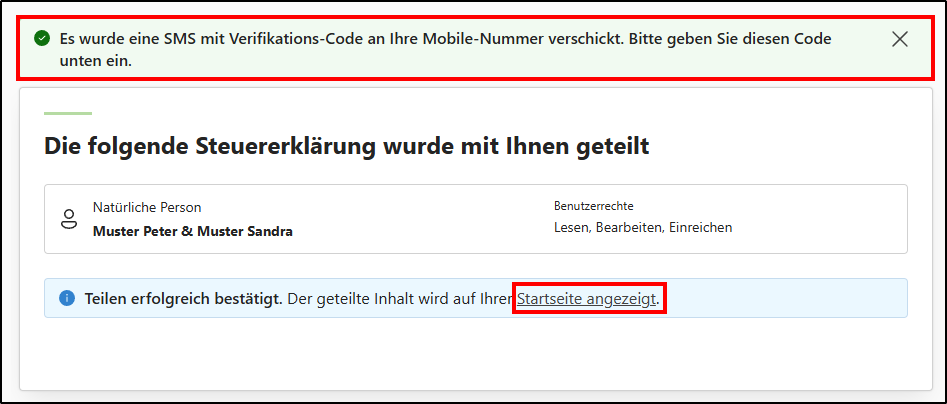This screenshot has width=947, height=404.
Task: Click the "Natürliche Person" label
Action: point(147,207)
